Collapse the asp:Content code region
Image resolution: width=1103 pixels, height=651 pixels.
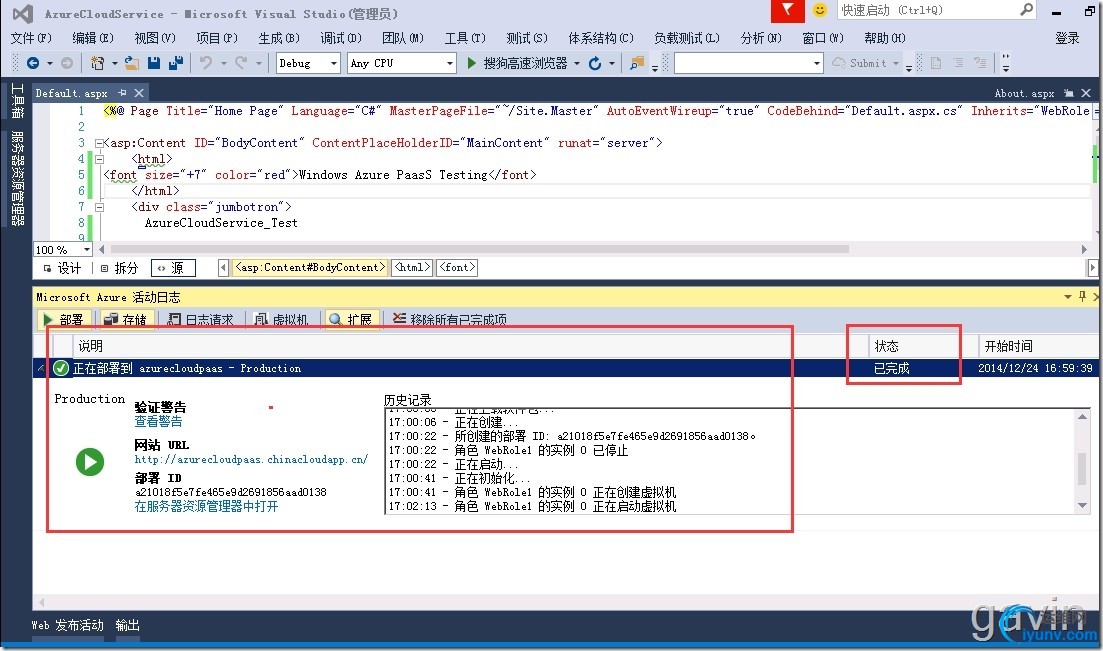(x=99, y=143)
